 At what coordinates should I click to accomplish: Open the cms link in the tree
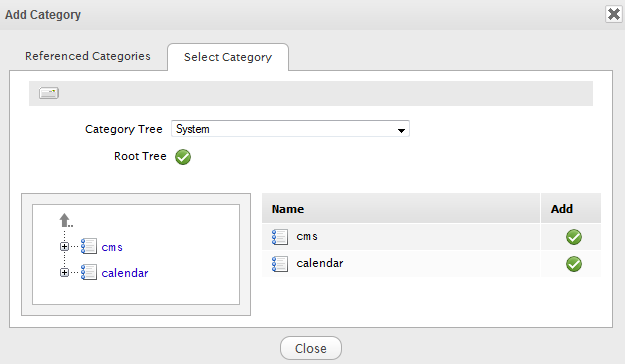[x=112, y=247]
